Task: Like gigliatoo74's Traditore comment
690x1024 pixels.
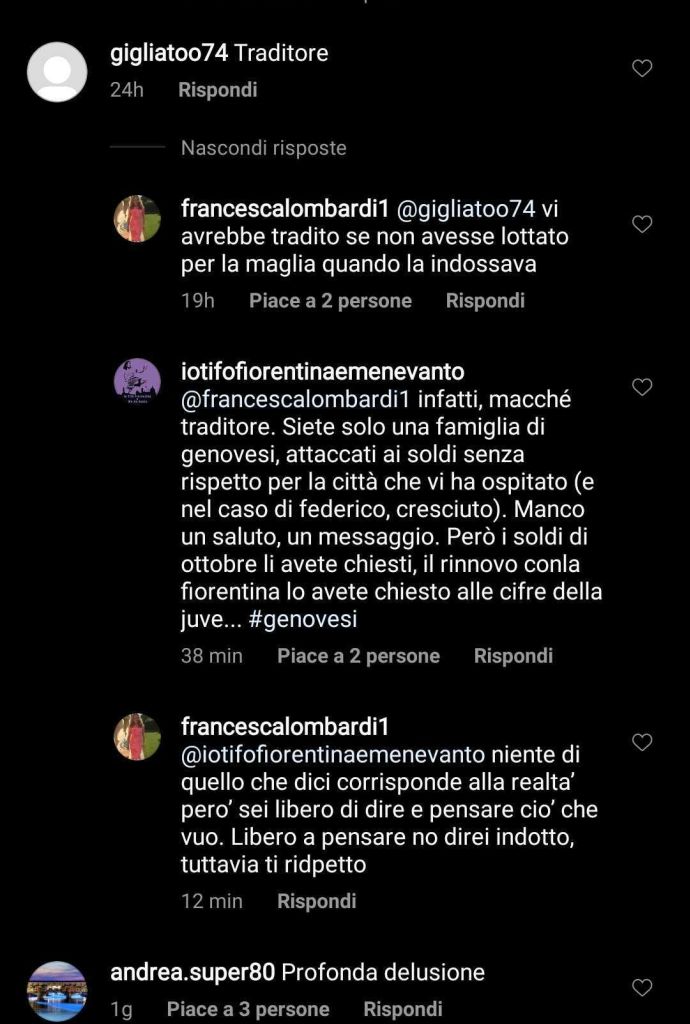Action: tap(642, 68)
